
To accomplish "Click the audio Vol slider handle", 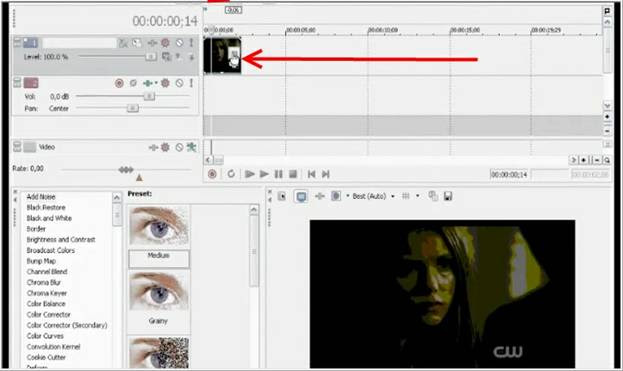I will (x=149, y=96).
